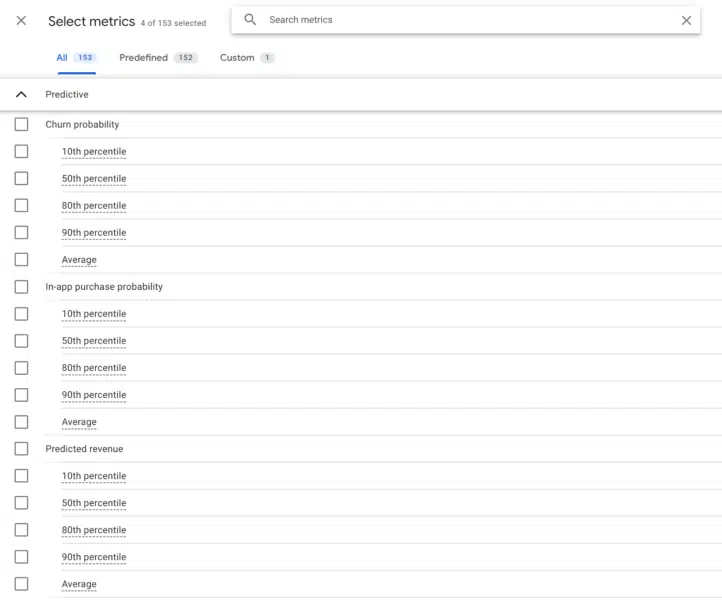Screen dimensions: 722x600
Task: Enable Predicted revenue 90th percentile checkbox
Action: coord(21,557)
